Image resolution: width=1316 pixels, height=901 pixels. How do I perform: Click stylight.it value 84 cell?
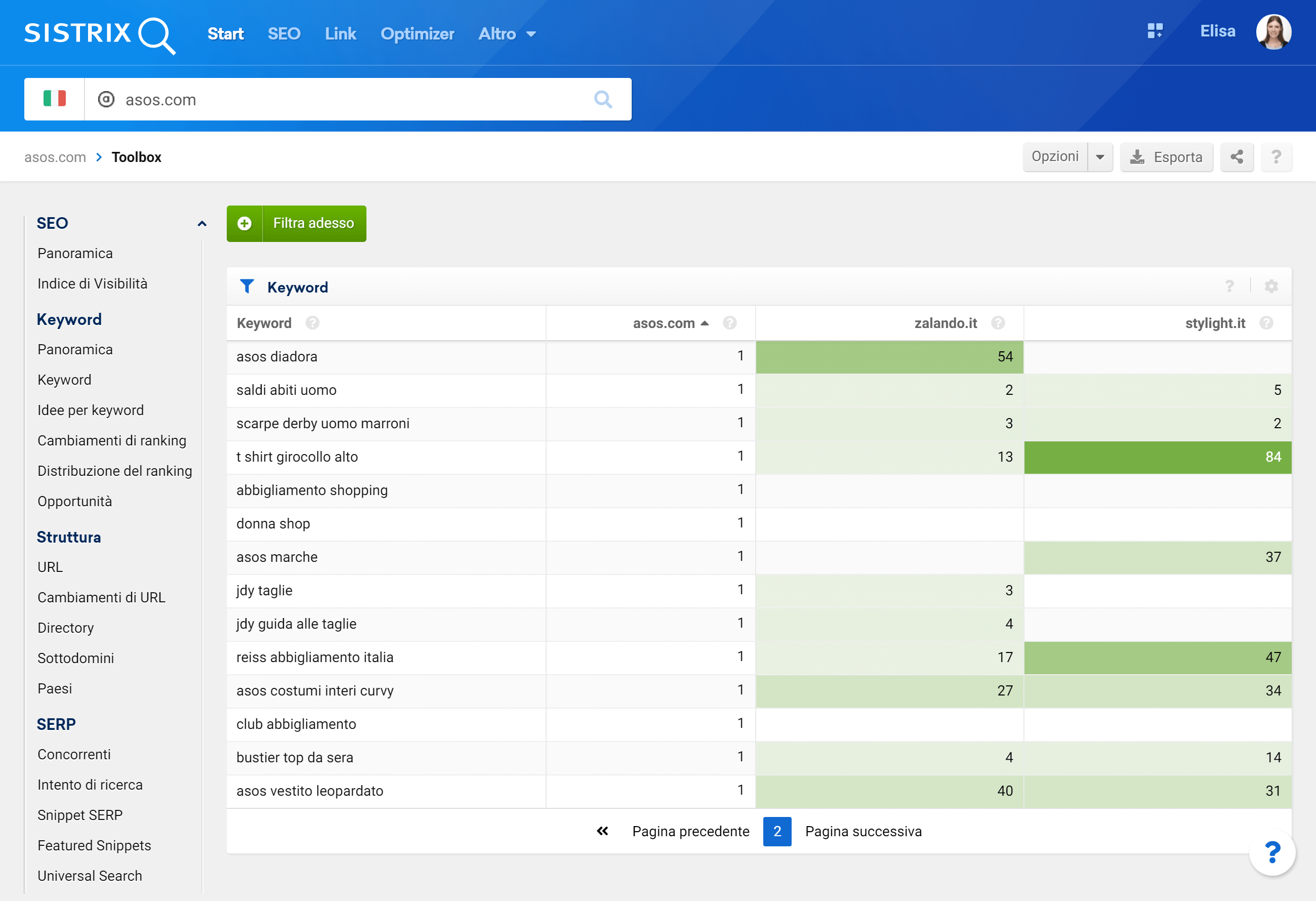[1158, 457]
